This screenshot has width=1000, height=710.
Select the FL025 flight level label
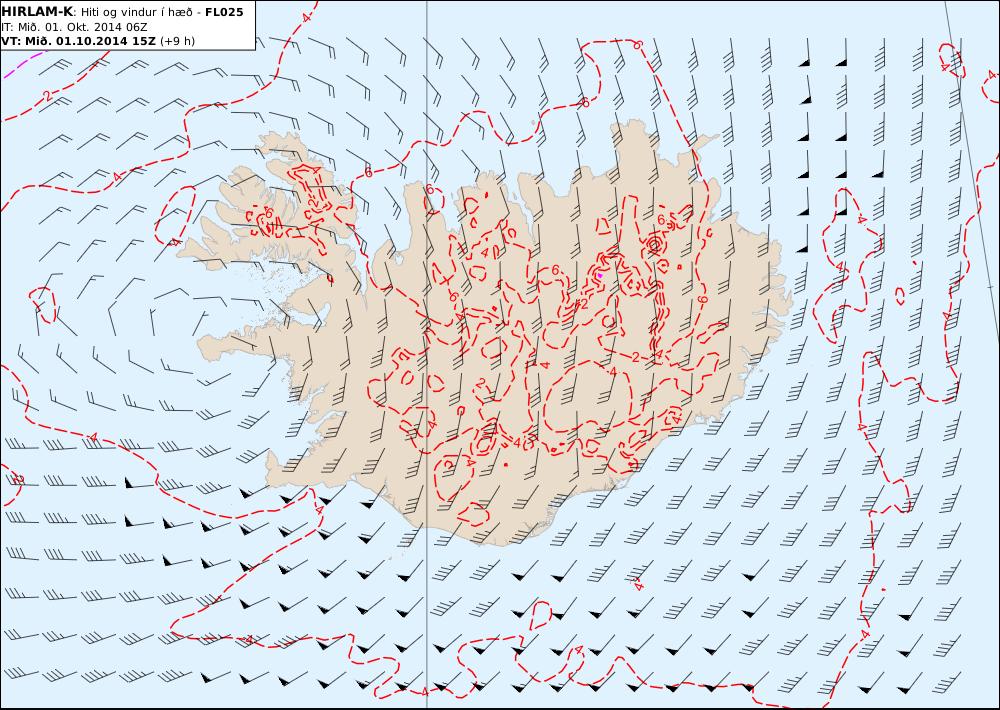tap(224, 12)
